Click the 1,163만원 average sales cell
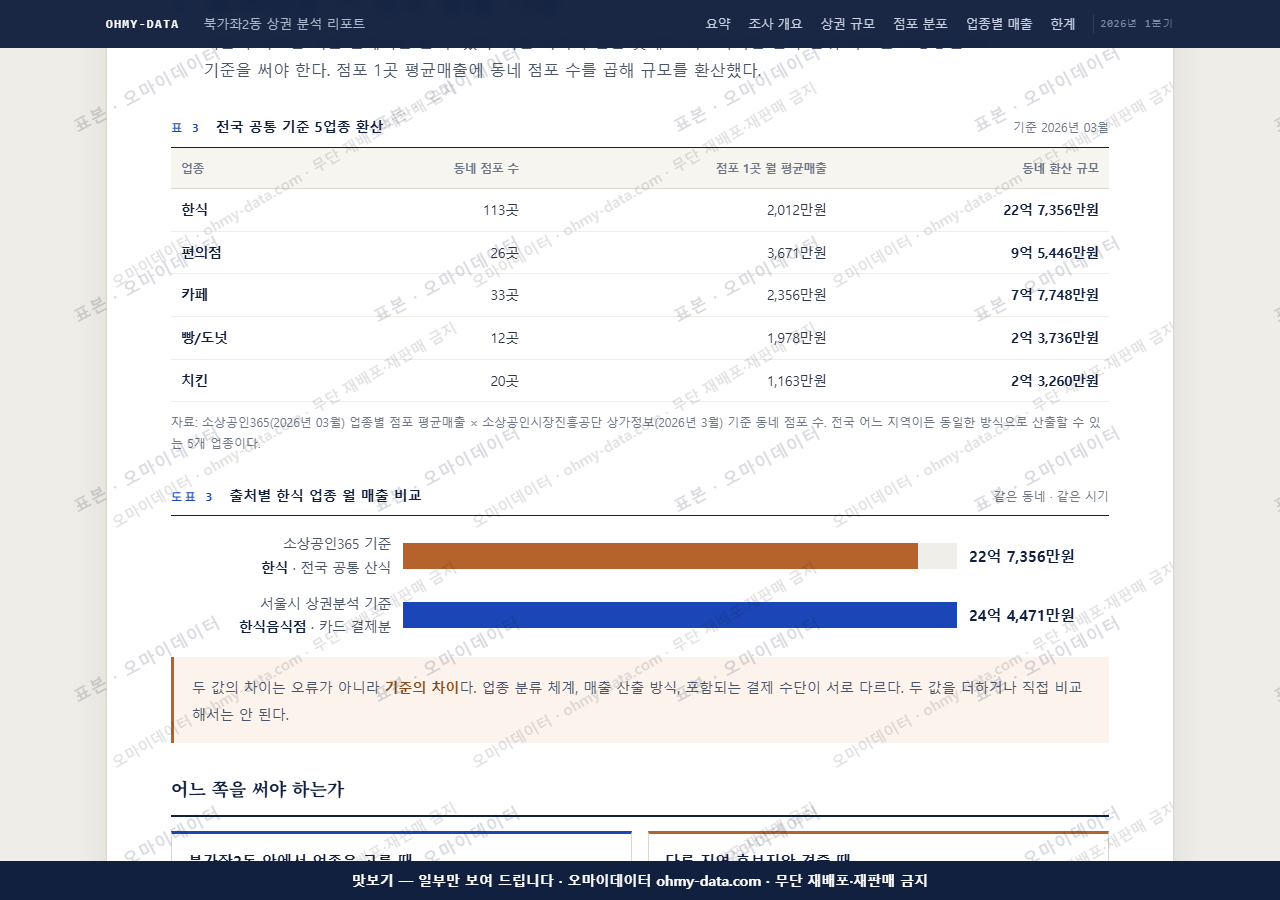 (797, 380)
